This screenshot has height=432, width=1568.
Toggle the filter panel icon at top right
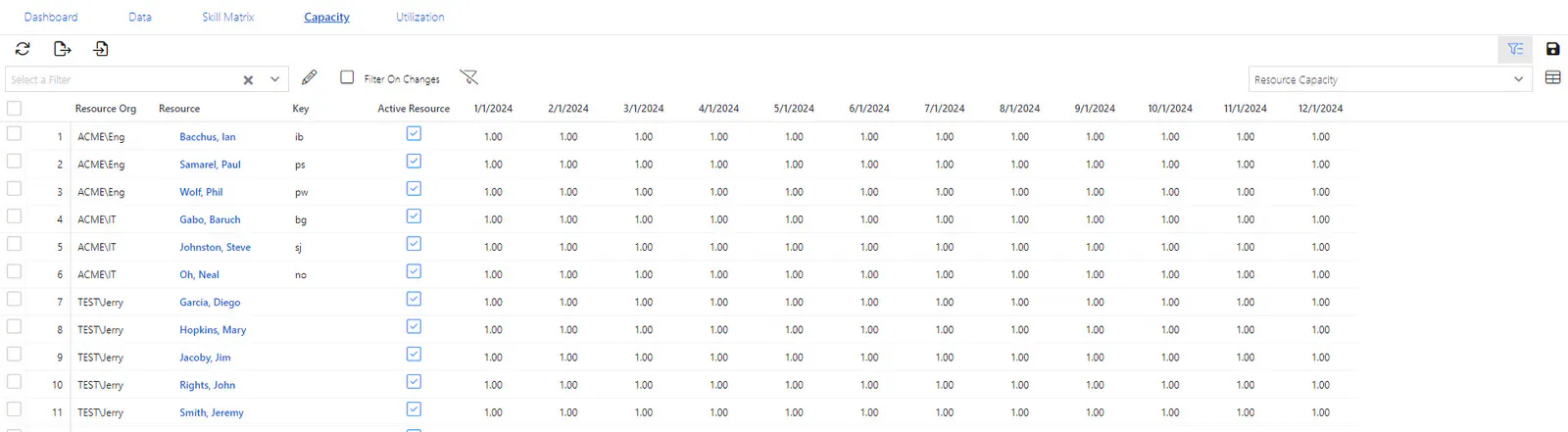click(x=1516, y=49)
